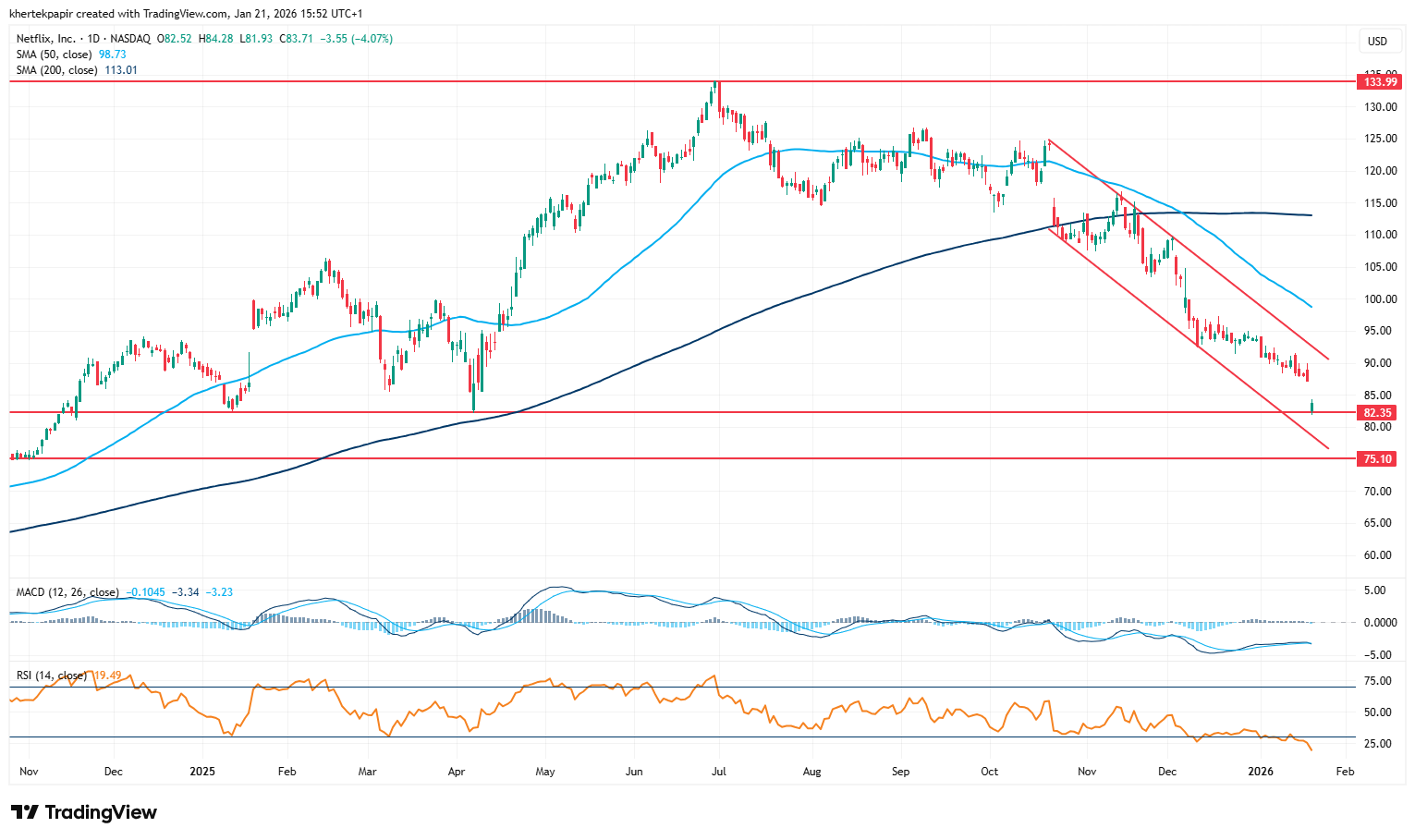
Task: Click the Netflix, Inc. symbol title
Action: pyautogui.click(x=46, y=39)
